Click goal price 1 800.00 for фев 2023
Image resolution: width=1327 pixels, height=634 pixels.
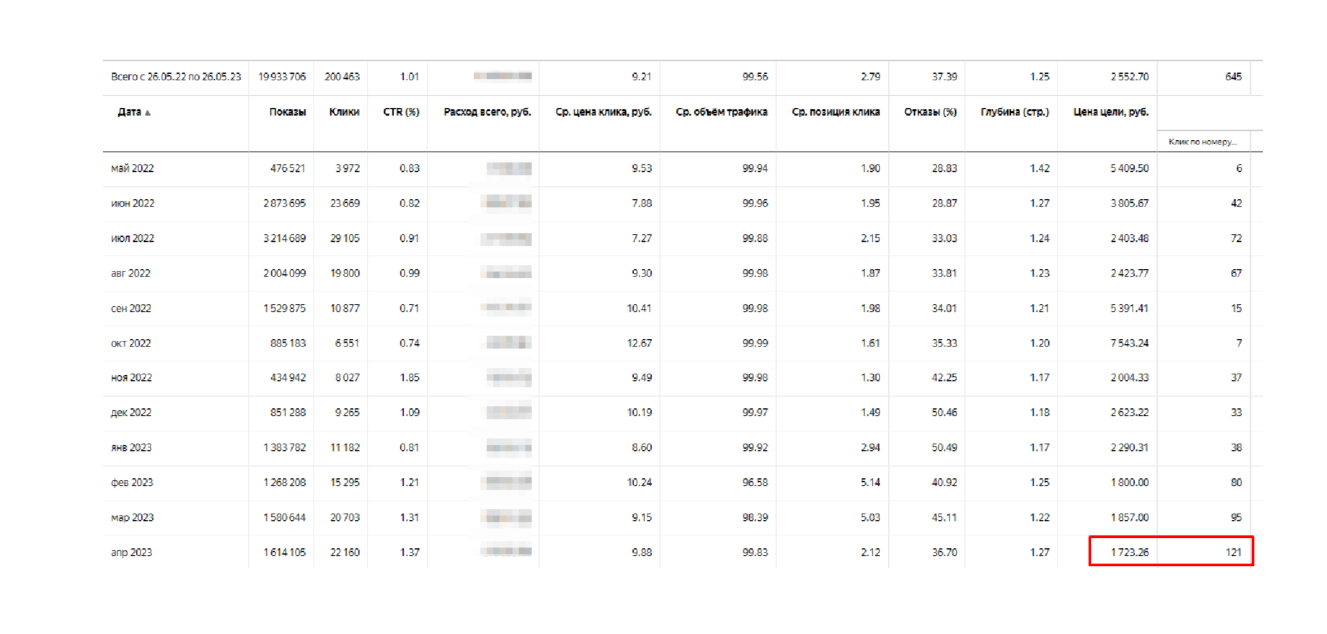coord(1129,483)
